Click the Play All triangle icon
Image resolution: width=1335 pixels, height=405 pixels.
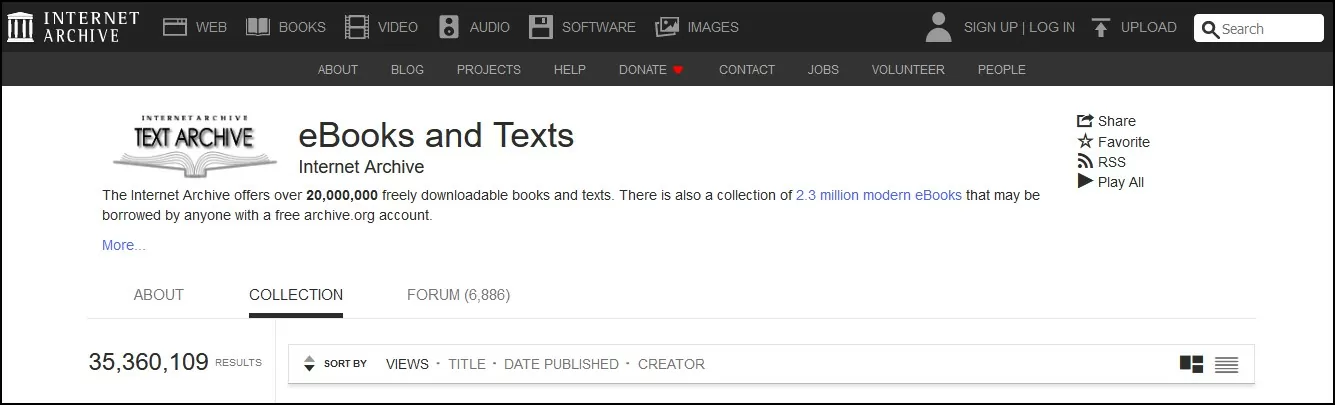click(1085, 181)
